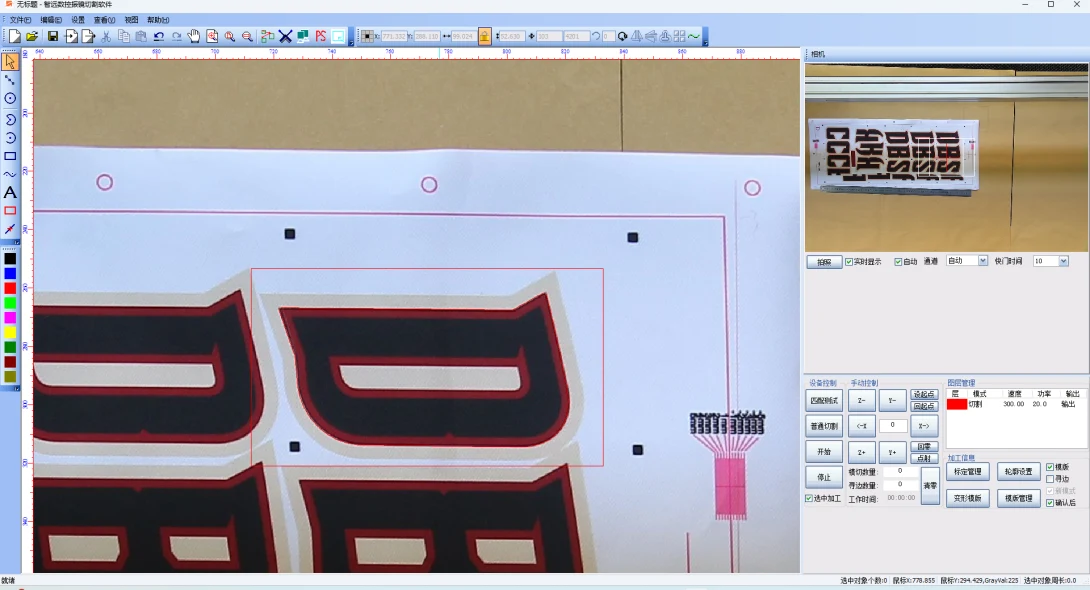Activate the pan hand tool
This screenshot has width=1090, height=590.
194,37
